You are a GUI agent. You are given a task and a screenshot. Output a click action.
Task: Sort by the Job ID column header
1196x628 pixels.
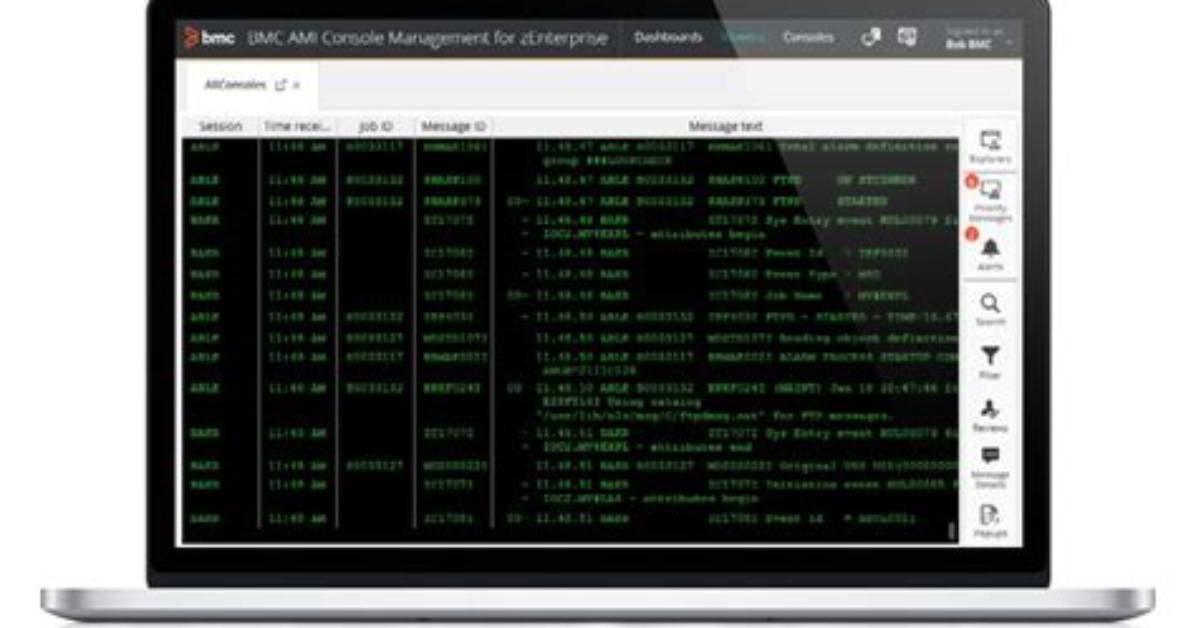point(375,126)
